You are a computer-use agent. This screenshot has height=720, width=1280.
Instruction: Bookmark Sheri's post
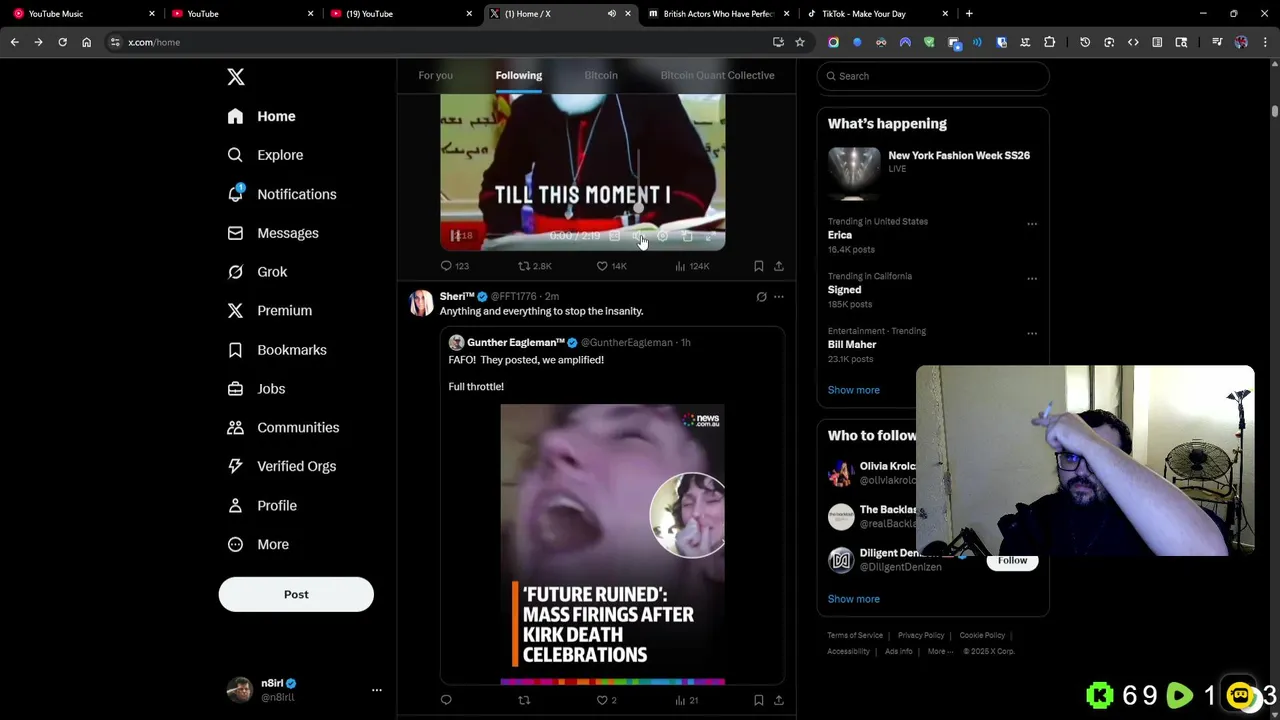[758, 700]
